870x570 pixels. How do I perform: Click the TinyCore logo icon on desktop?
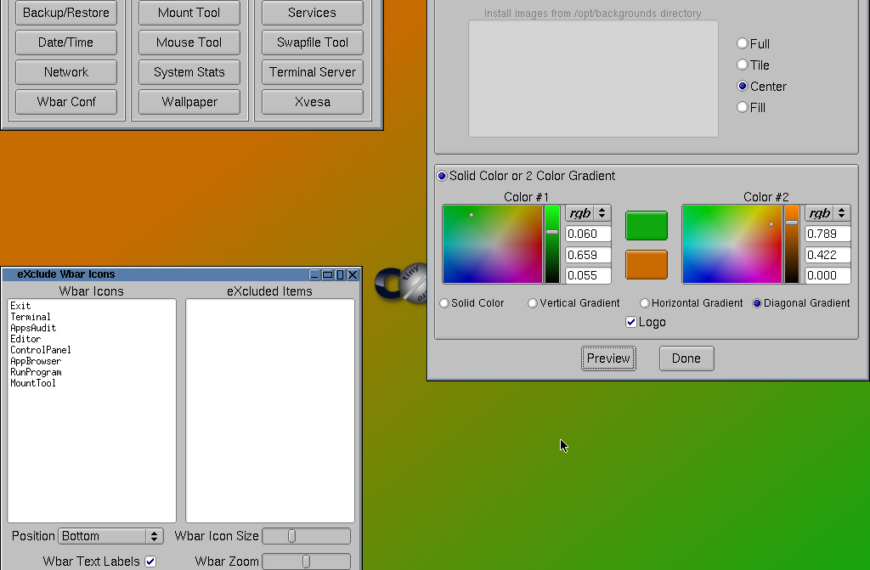point(402,282)
